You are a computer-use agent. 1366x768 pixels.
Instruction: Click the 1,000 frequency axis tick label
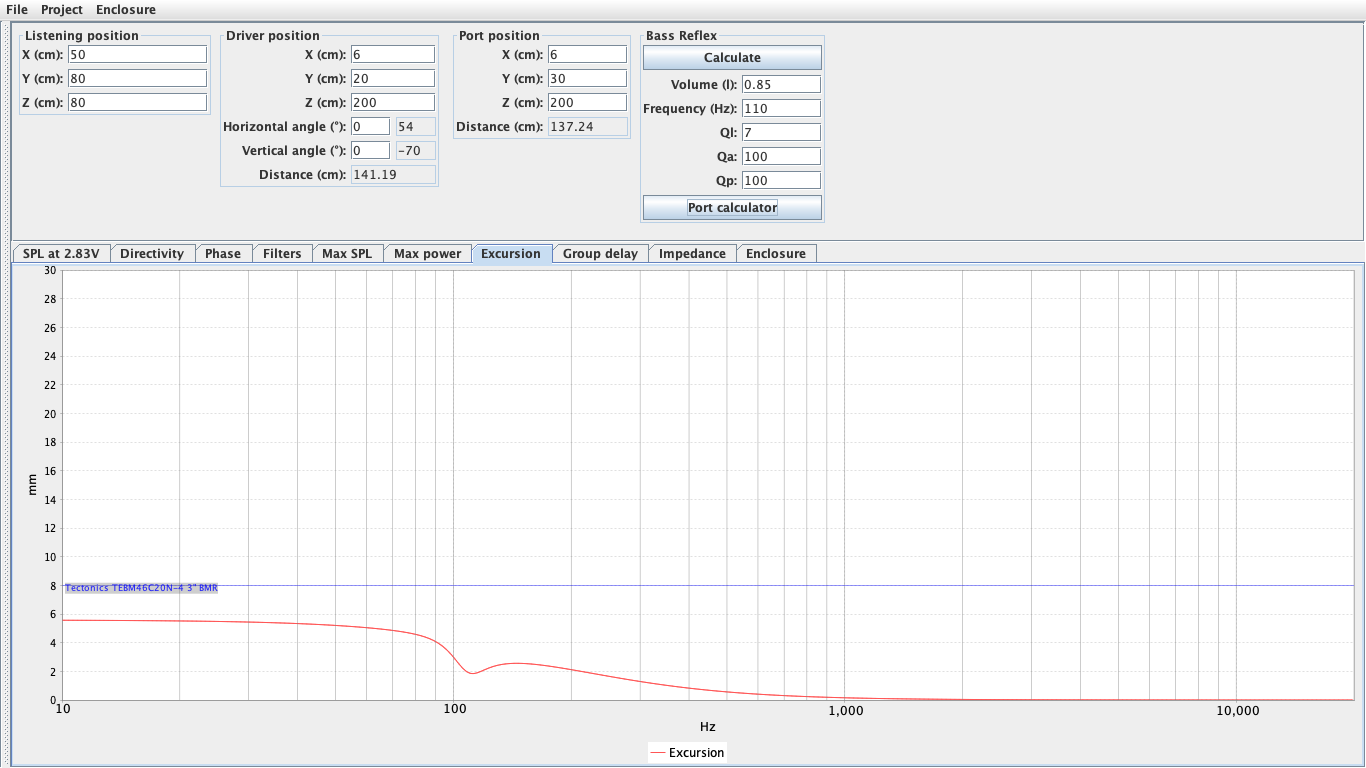pyautogui.click(x=846, y=710)
